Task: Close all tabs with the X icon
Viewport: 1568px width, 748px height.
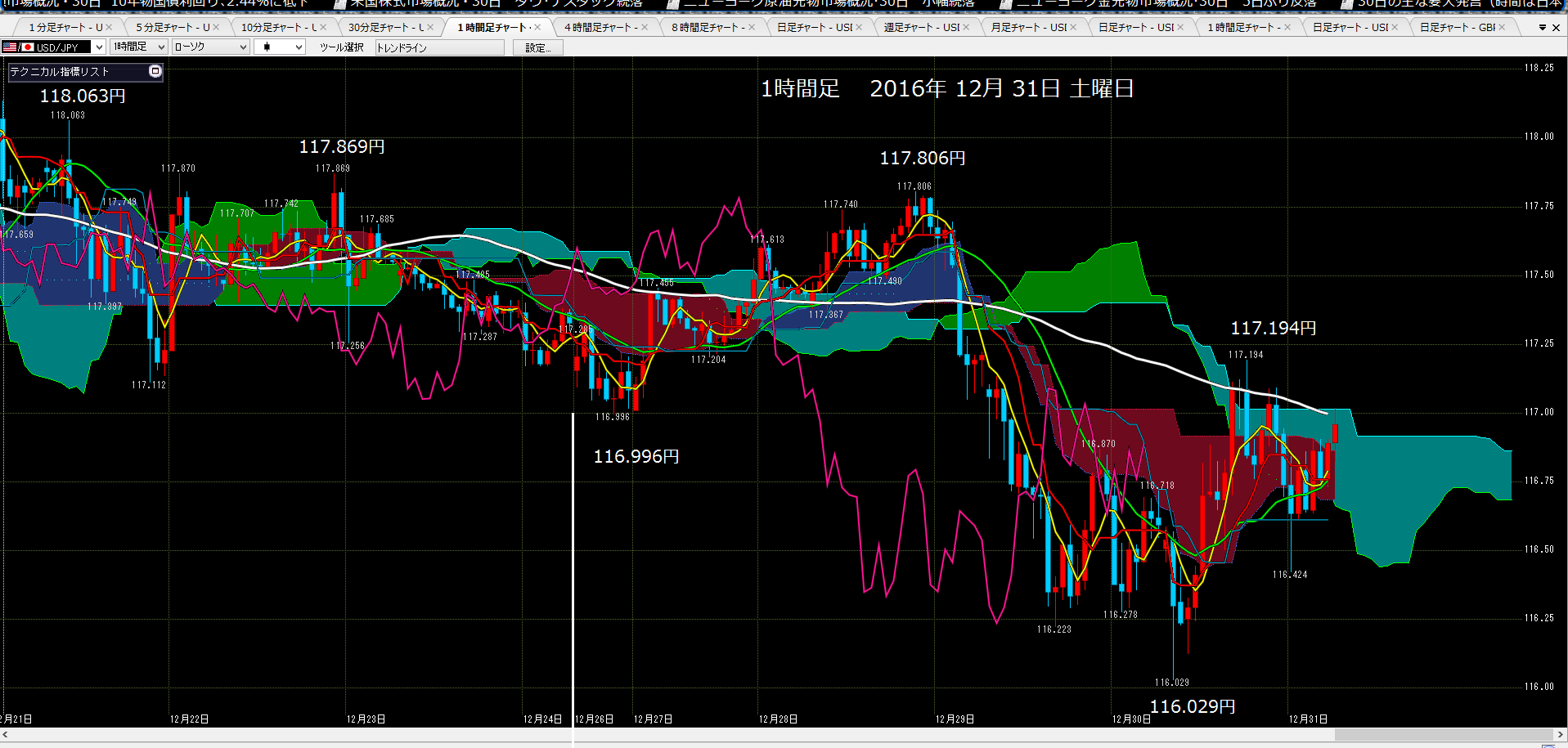Action: pos(1556,27)
